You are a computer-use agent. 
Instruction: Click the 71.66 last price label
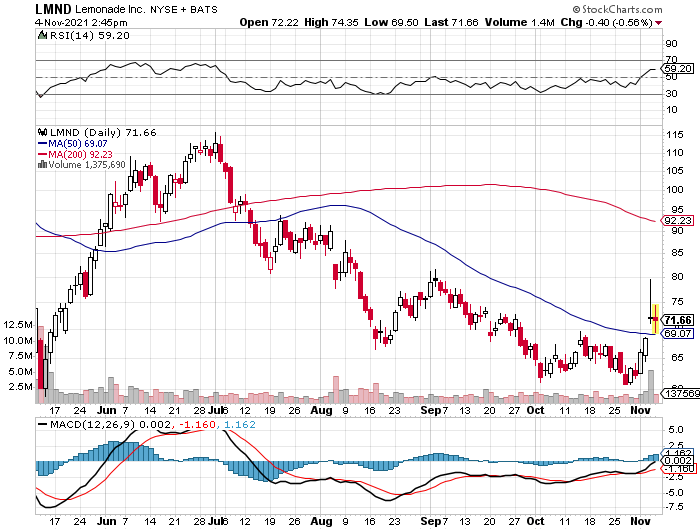click(x=678, y=320)
